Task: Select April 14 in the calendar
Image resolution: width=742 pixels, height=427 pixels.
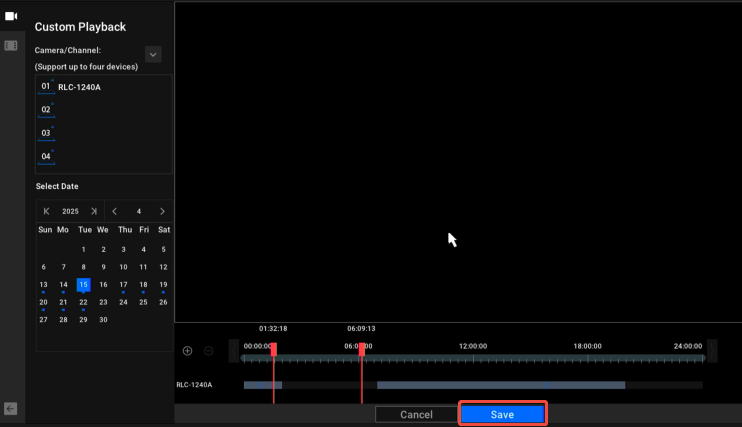Action: pyautogui.click(x=63, y=285)
